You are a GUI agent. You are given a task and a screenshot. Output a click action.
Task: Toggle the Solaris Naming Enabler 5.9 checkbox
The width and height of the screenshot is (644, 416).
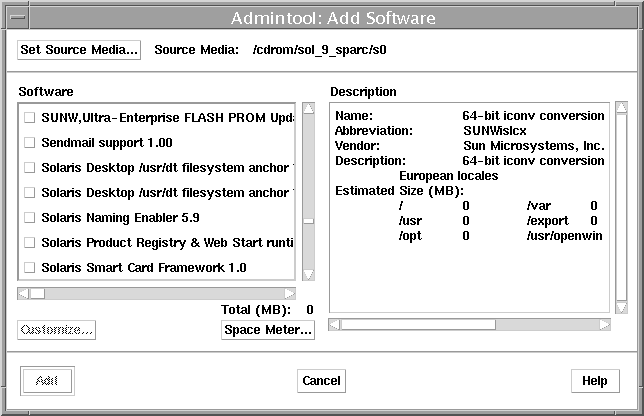(29, 217)
